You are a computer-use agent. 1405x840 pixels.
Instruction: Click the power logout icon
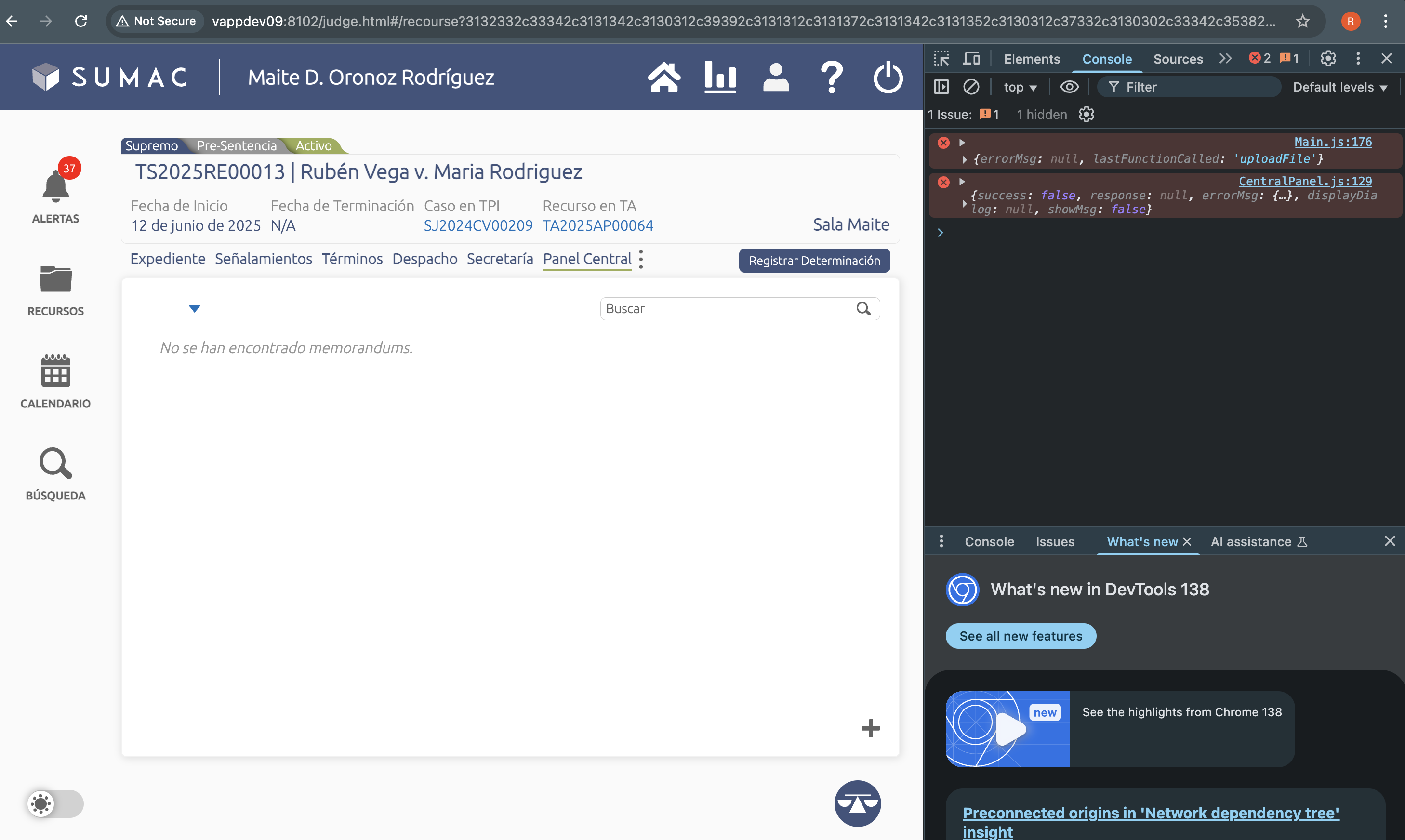[x=887, y=78]
